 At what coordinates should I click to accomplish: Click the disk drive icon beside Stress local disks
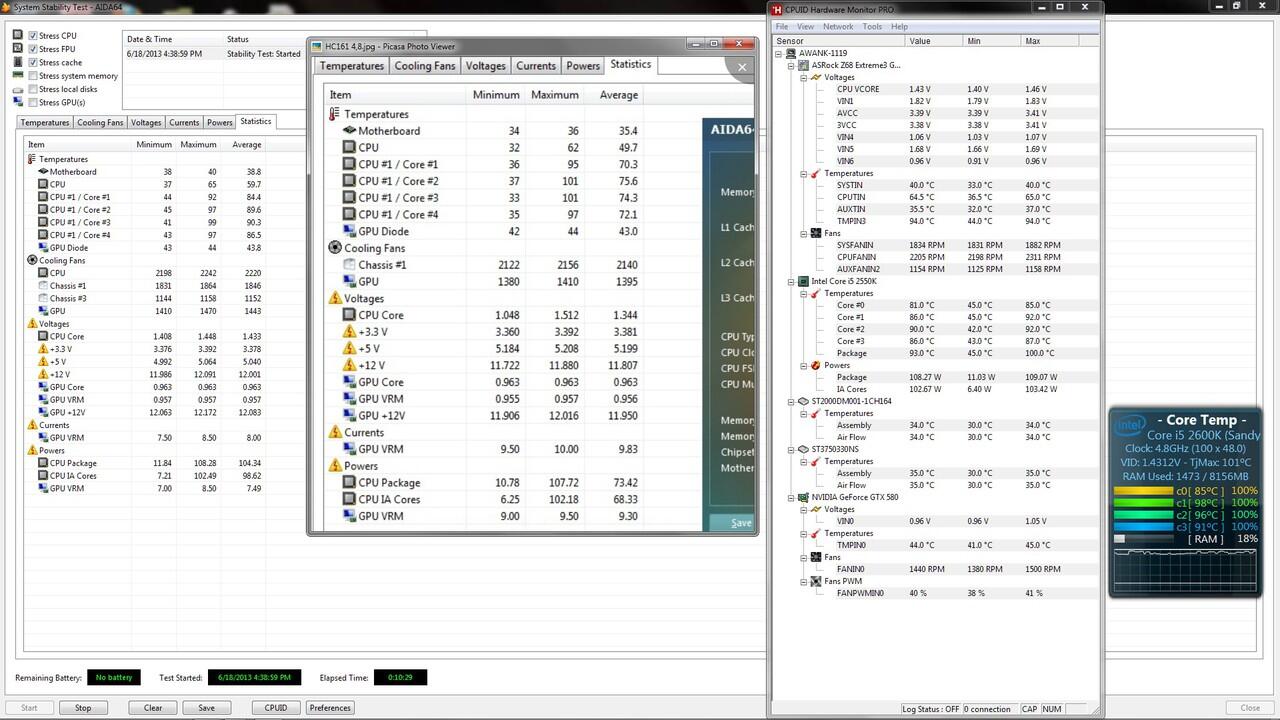18,89
